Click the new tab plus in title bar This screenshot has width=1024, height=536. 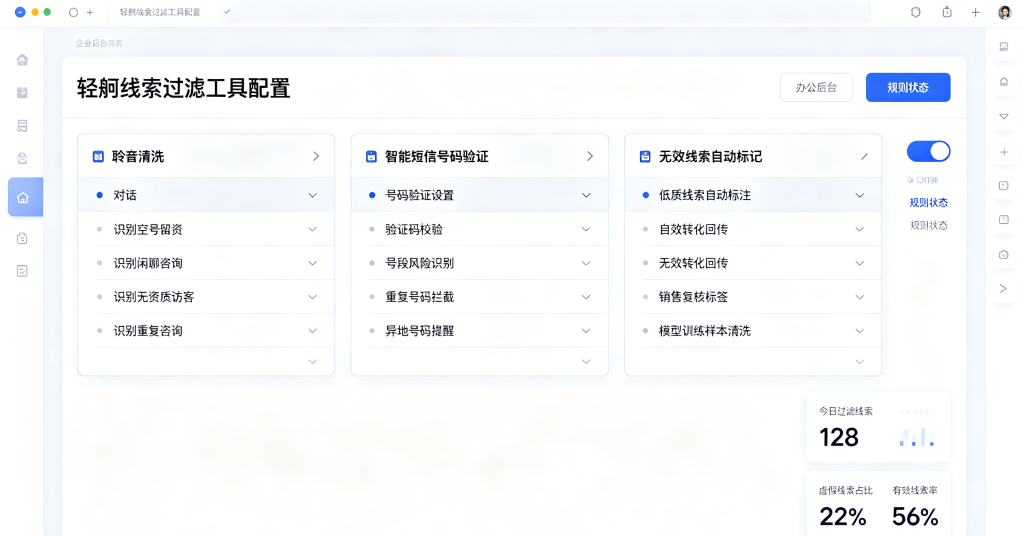[x=89, y=12]
